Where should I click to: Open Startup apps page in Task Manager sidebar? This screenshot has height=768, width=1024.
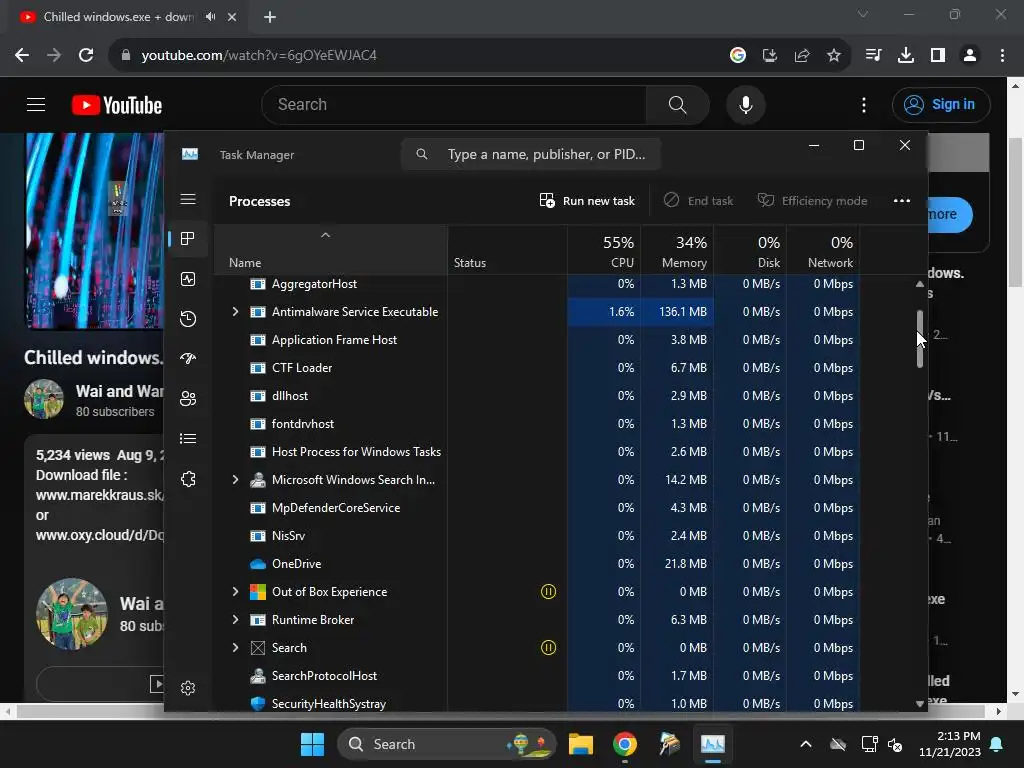click(188, 359)
